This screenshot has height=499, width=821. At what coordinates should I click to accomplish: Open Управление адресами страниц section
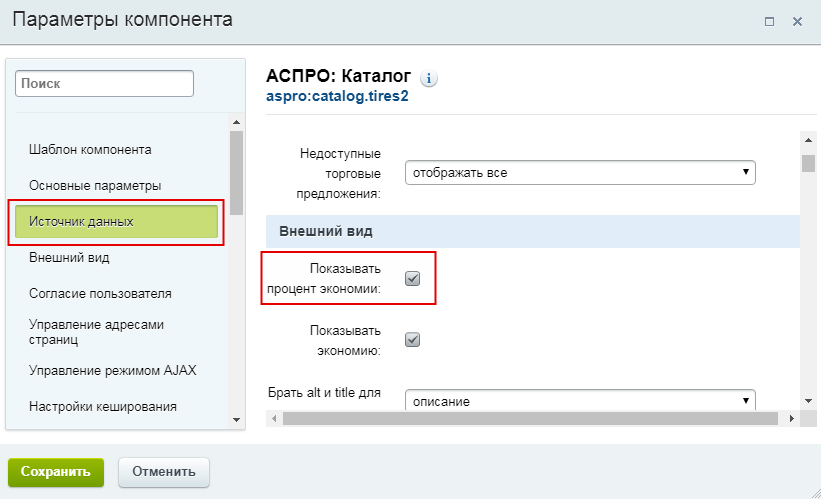click(x=96, y=332)
